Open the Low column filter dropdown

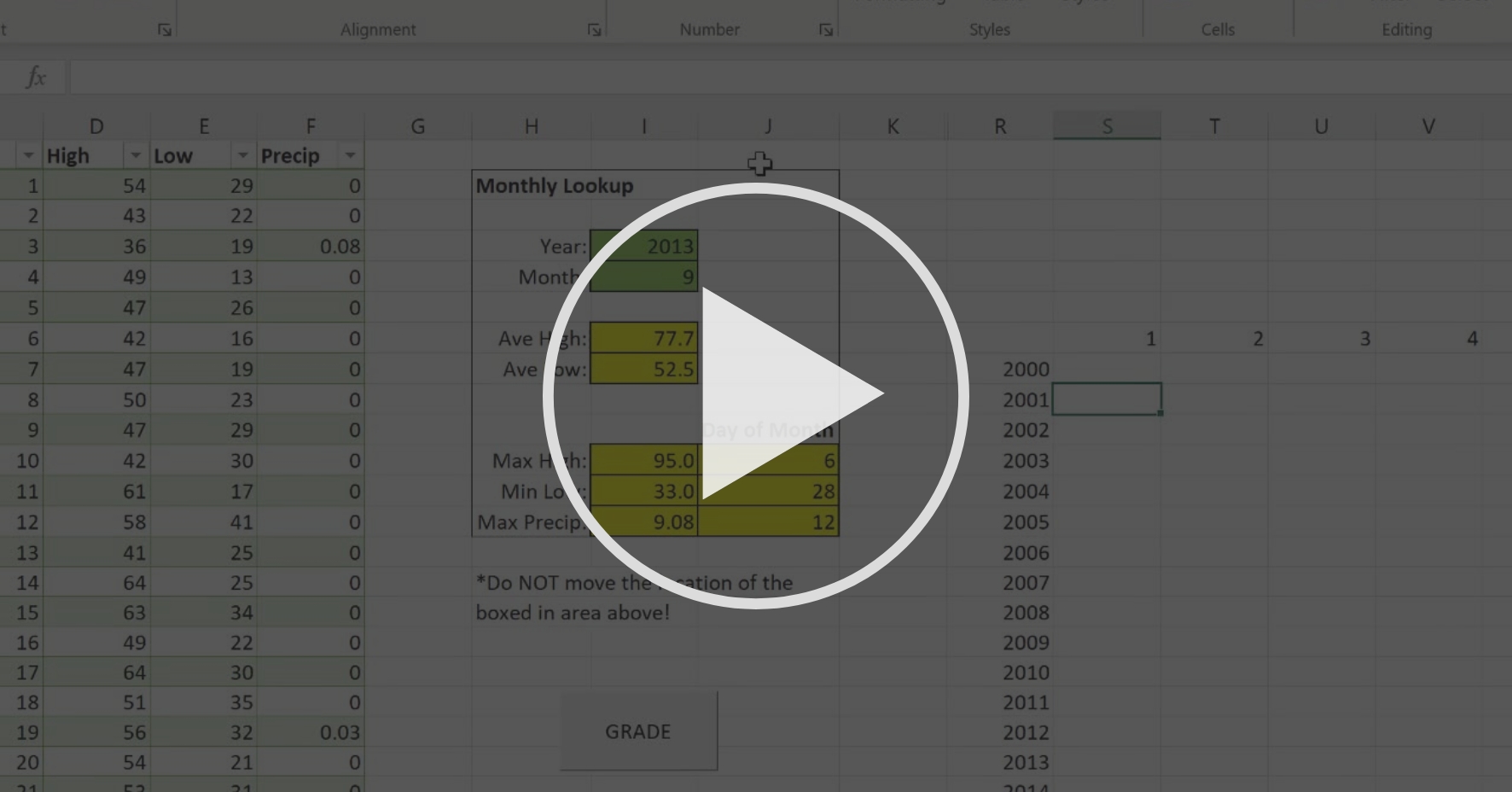(244, 155)
